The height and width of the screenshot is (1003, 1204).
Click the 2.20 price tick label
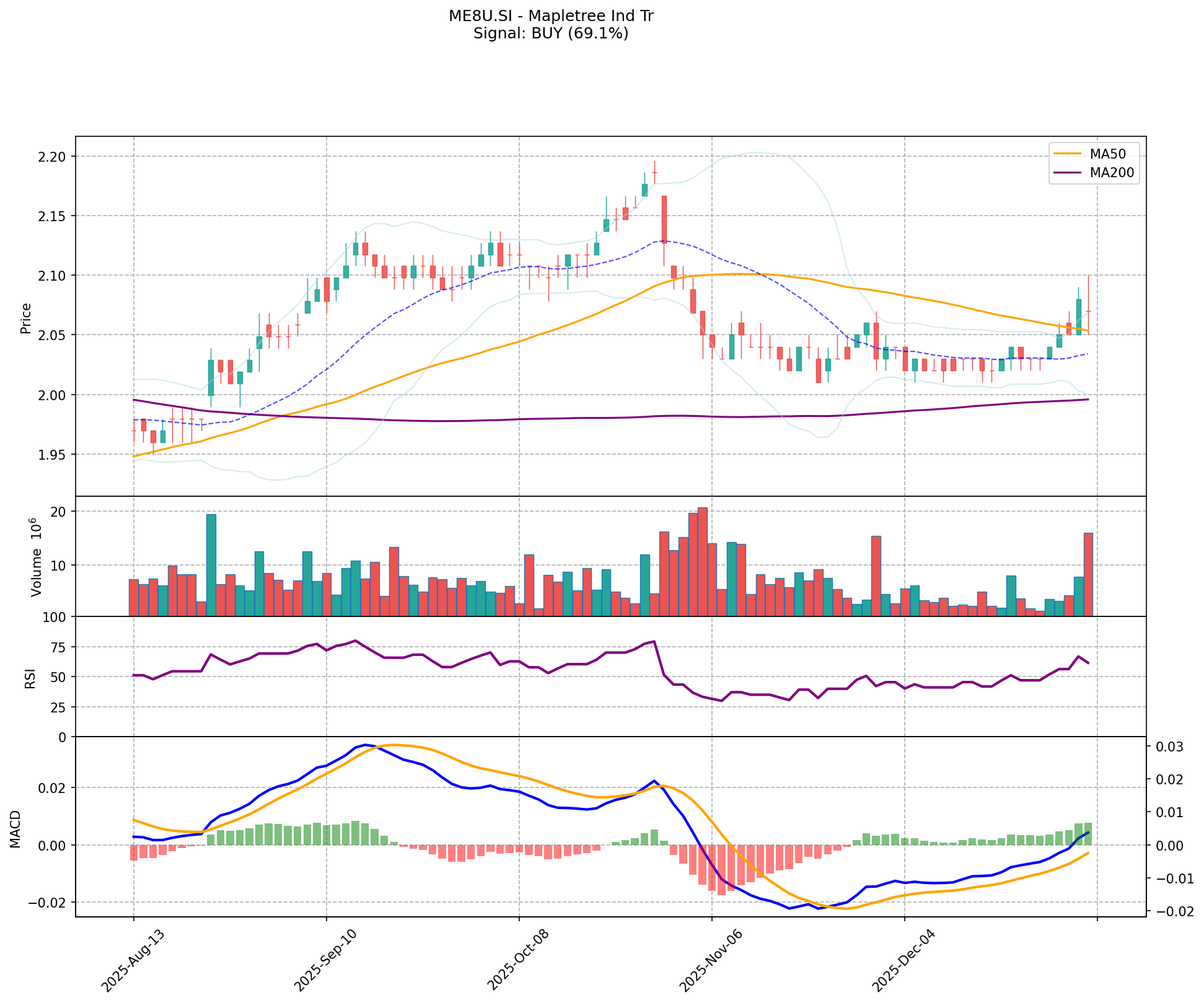click(x=53, y=157)
